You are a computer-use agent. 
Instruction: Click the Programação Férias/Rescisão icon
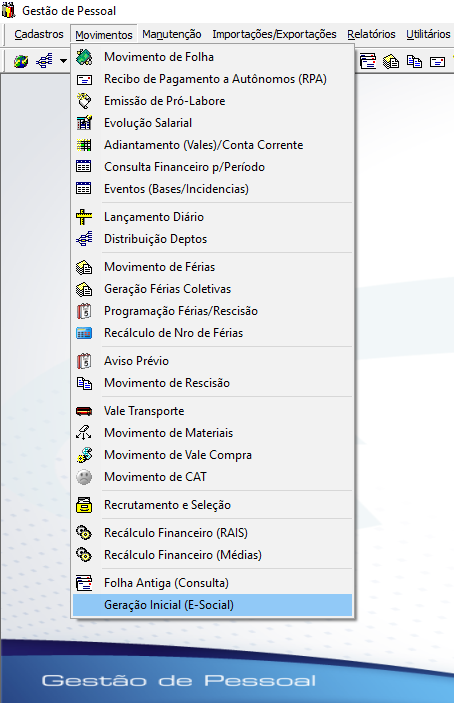(x=84, y=311)
